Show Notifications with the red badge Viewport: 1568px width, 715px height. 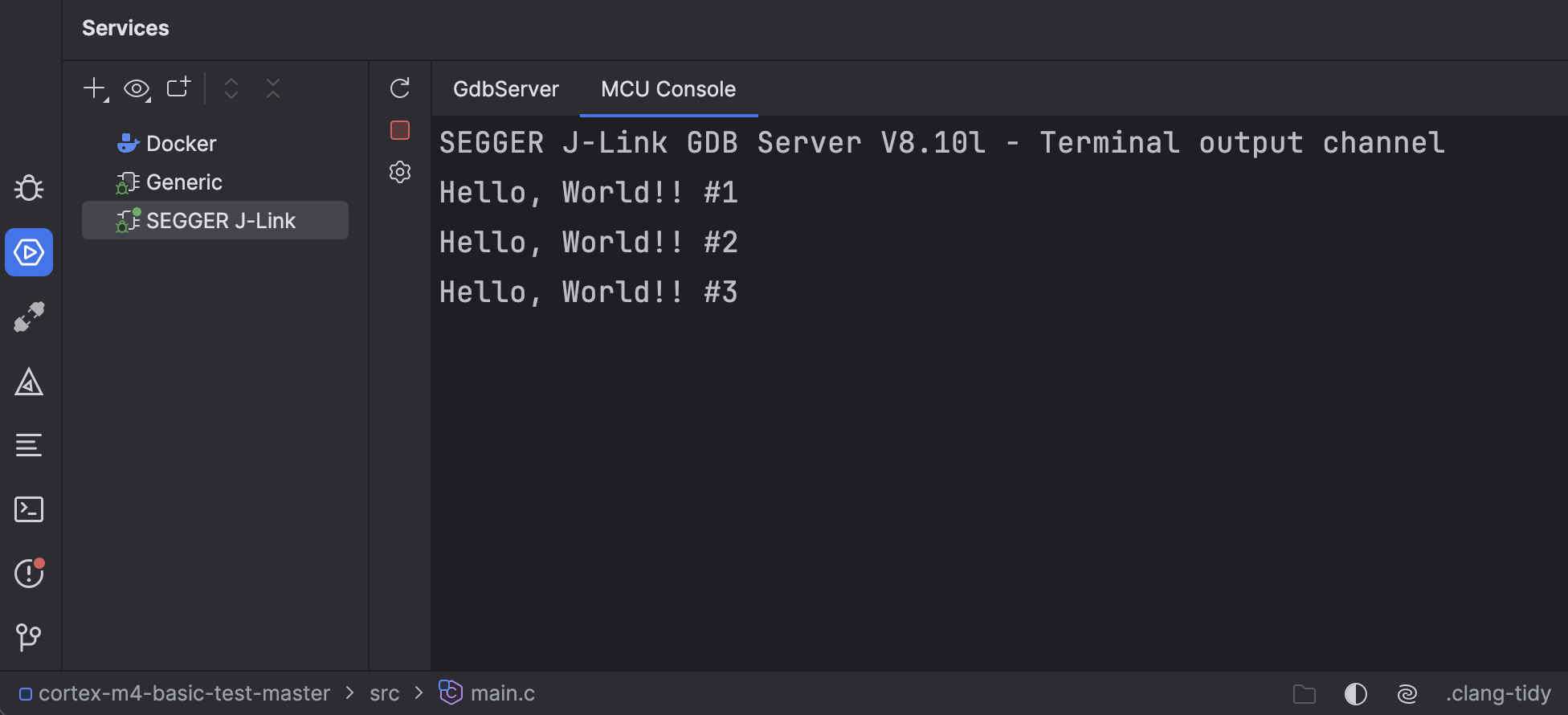point(29,574)
